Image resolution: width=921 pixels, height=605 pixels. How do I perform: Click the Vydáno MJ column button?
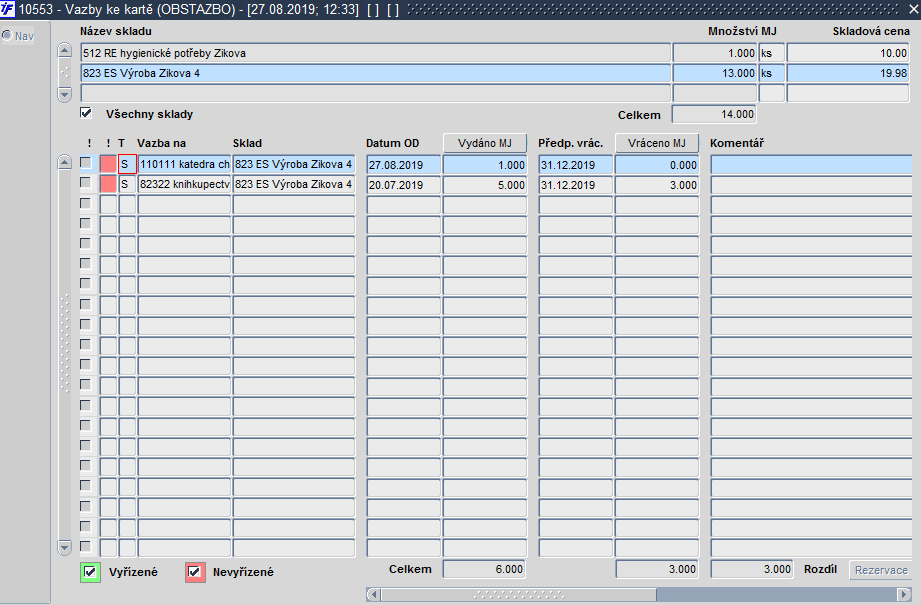tap(485, 143)
